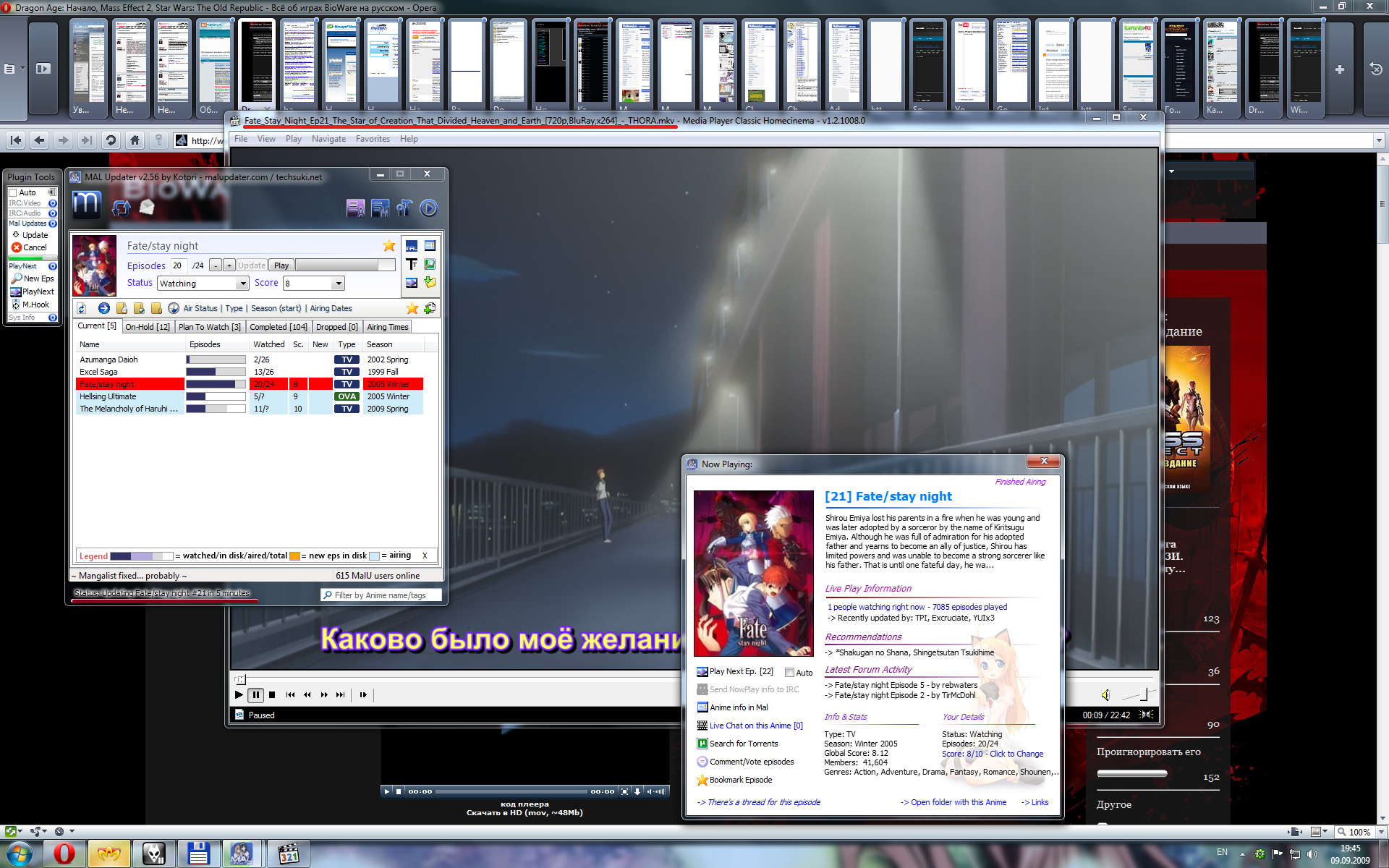Image resolution: width=1389 pixels, height=868 pixels.
Task: Click New Eps in Plugin Tools
Action: tap(33, 278)
